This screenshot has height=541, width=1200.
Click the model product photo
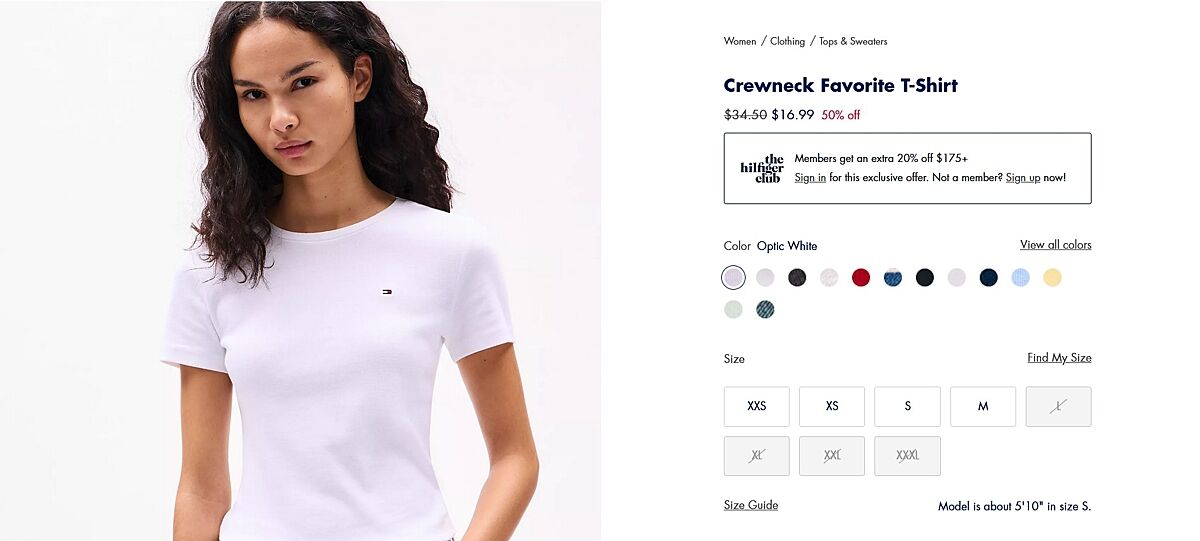[300, 270]
